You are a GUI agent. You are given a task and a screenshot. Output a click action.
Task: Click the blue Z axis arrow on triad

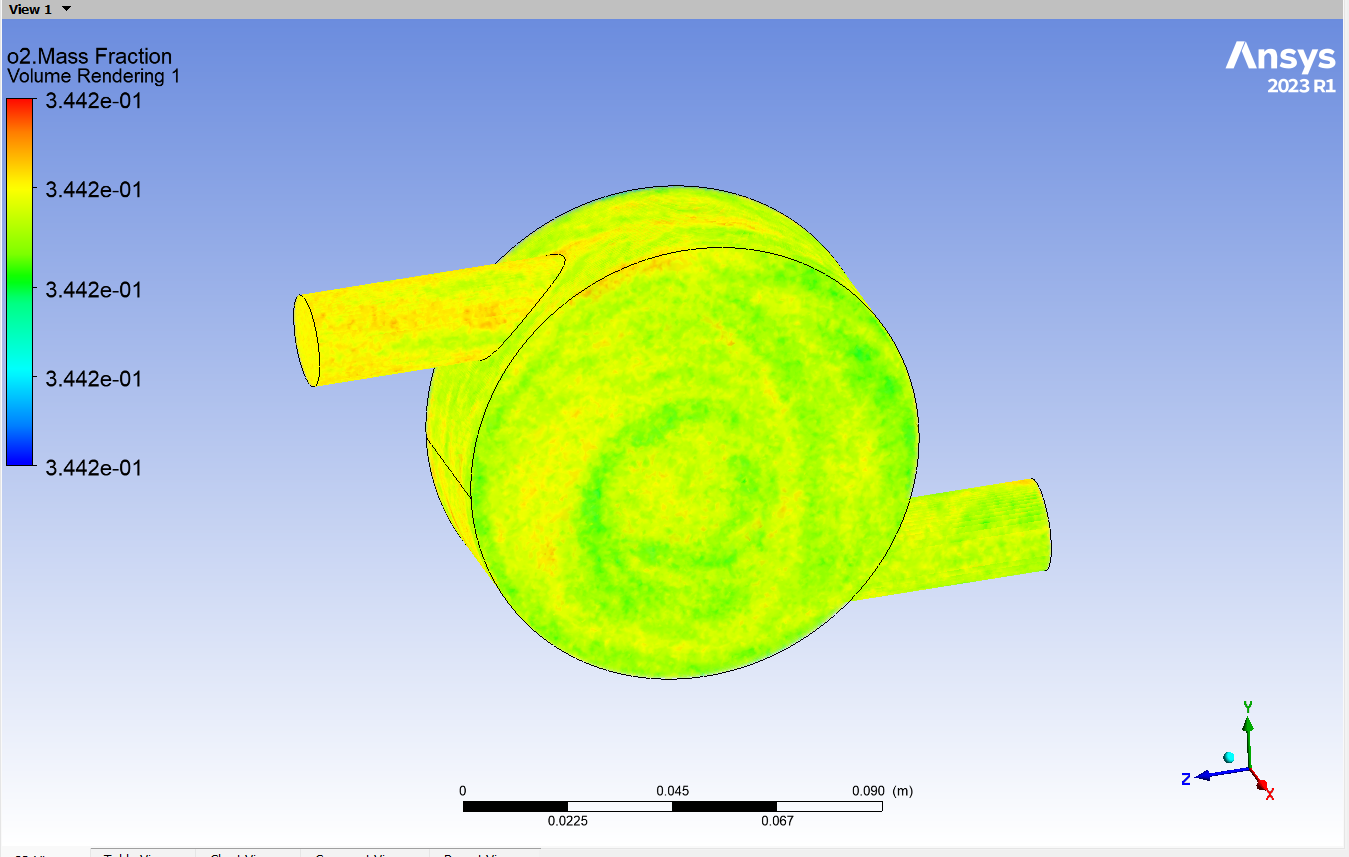[x=1207, y=775]
